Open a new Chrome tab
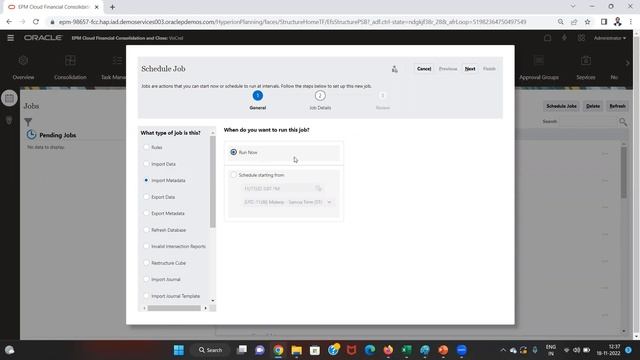640x360 pixels. pos(112,7)
